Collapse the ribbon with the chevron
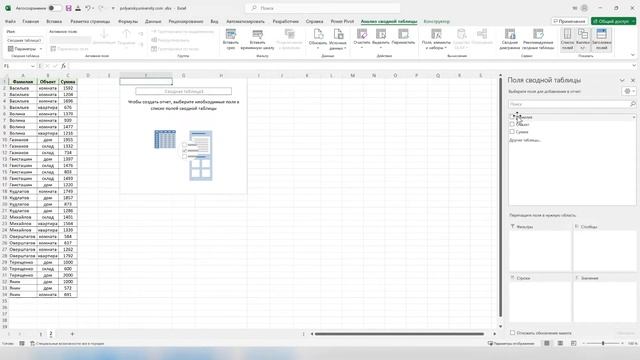This screenshot has height=360, width=640. click(x=633, y=55)
